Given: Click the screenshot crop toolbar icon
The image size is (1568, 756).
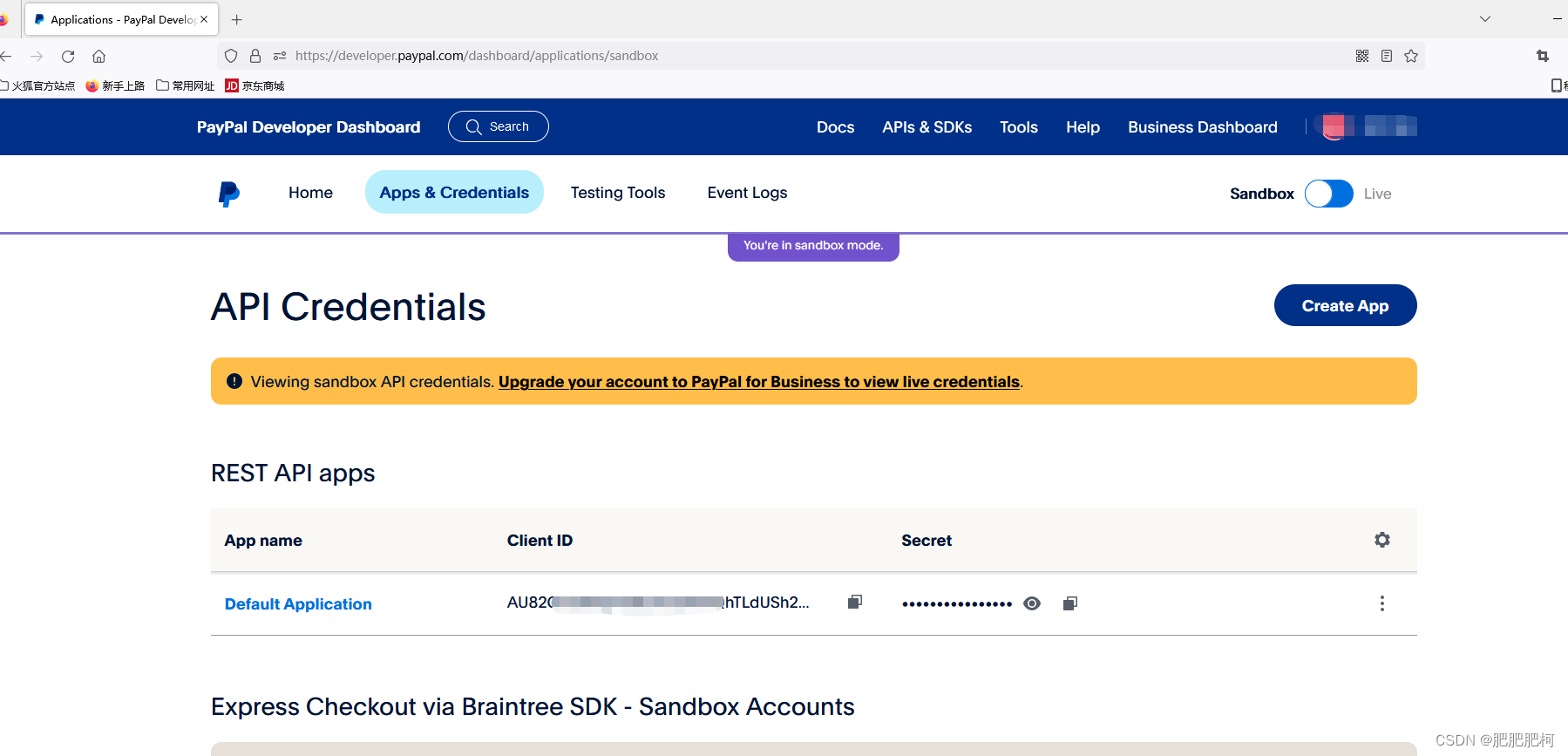Looking at the screenshot, I should [x=1543, y=56].
